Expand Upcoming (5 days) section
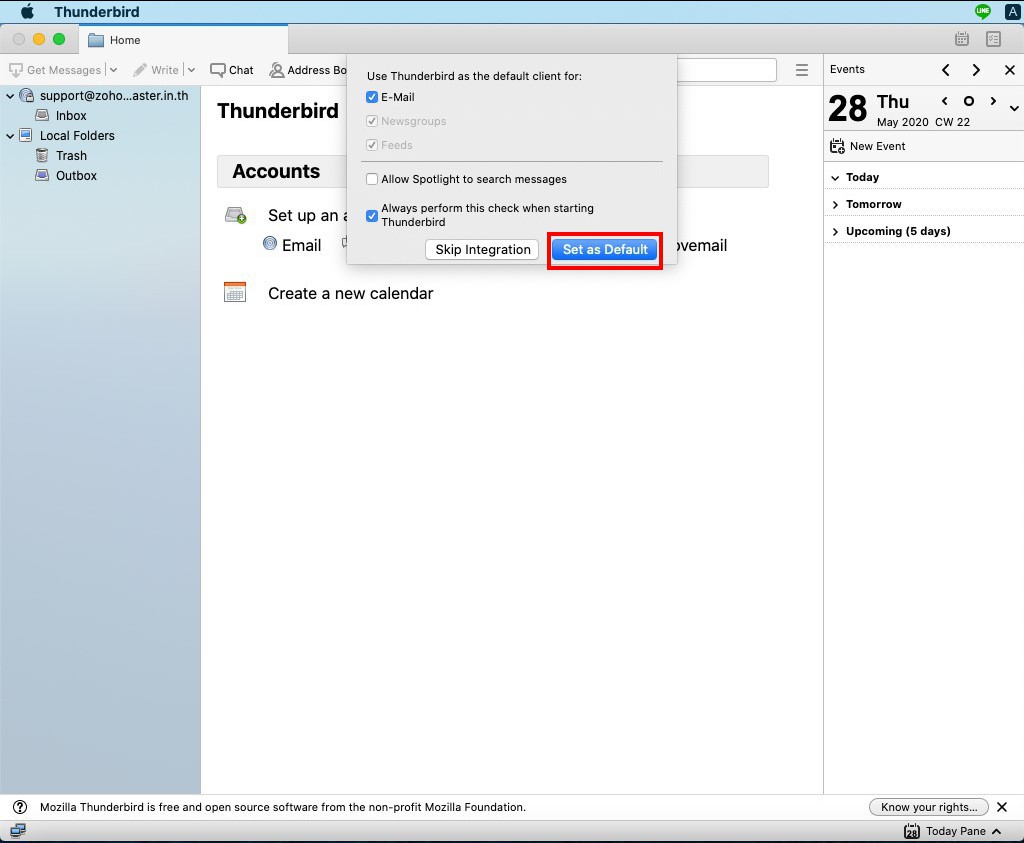This screenshot has height=843, width=1024. 835,232
